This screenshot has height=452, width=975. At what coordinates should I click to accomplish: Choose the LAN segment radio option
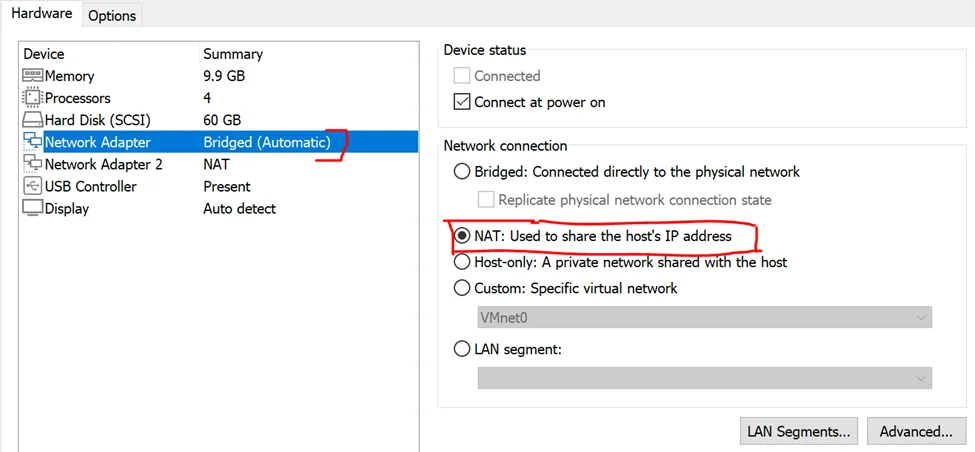pos(461,349)
